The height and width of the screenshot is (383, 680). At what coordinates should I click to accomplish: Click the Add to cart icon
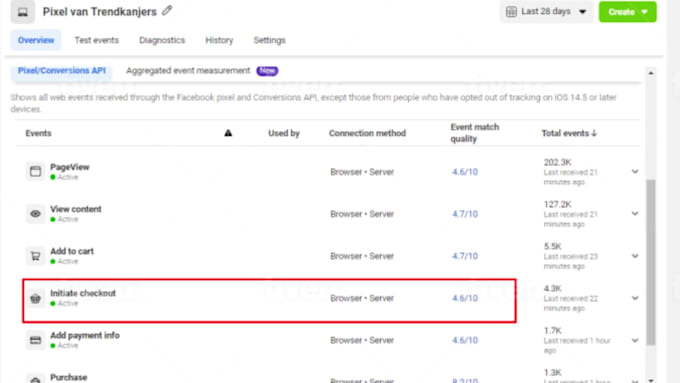(36, 256)
